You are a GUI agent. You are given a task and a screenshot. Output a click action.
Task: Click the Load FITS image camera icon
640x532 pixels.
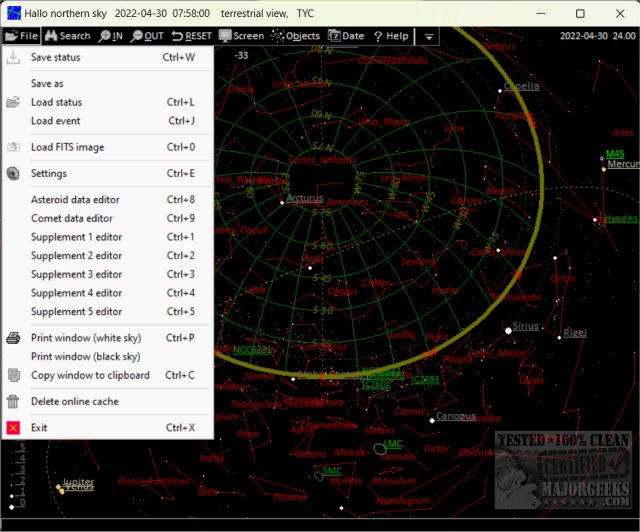click(x=13, y=147)
